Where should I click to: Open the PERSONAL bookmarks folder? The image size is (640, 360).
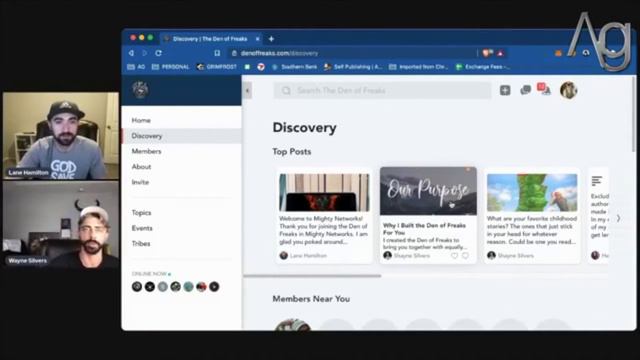click(x=171, y=67)
